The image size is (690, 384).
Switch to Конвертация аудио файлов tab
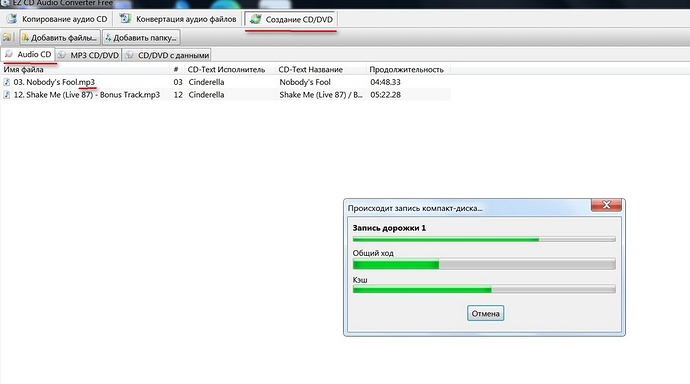tap(178, 19)
